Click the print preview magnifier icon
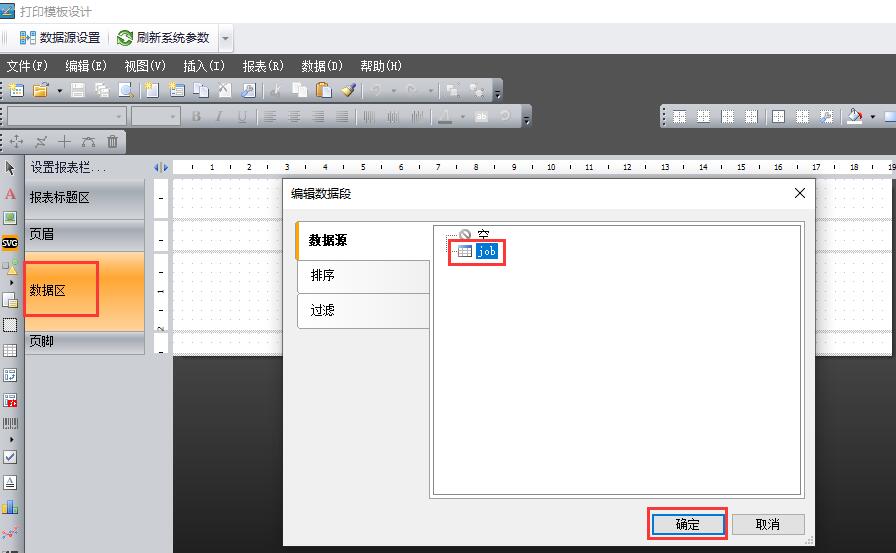The image size is (896, 553). coord(127,90)
